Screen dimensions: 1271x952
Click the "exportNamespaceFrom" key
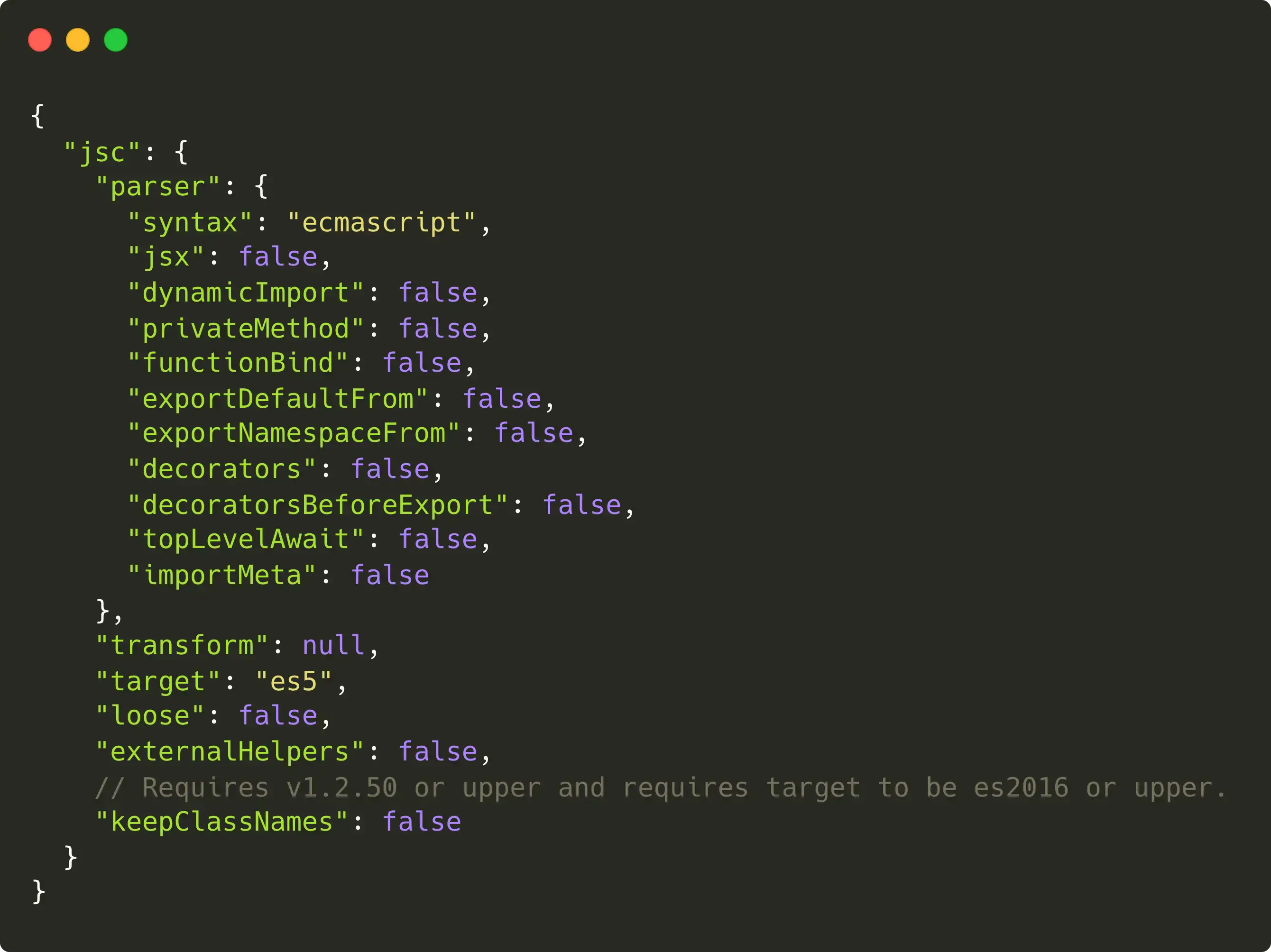click(293, 433)
